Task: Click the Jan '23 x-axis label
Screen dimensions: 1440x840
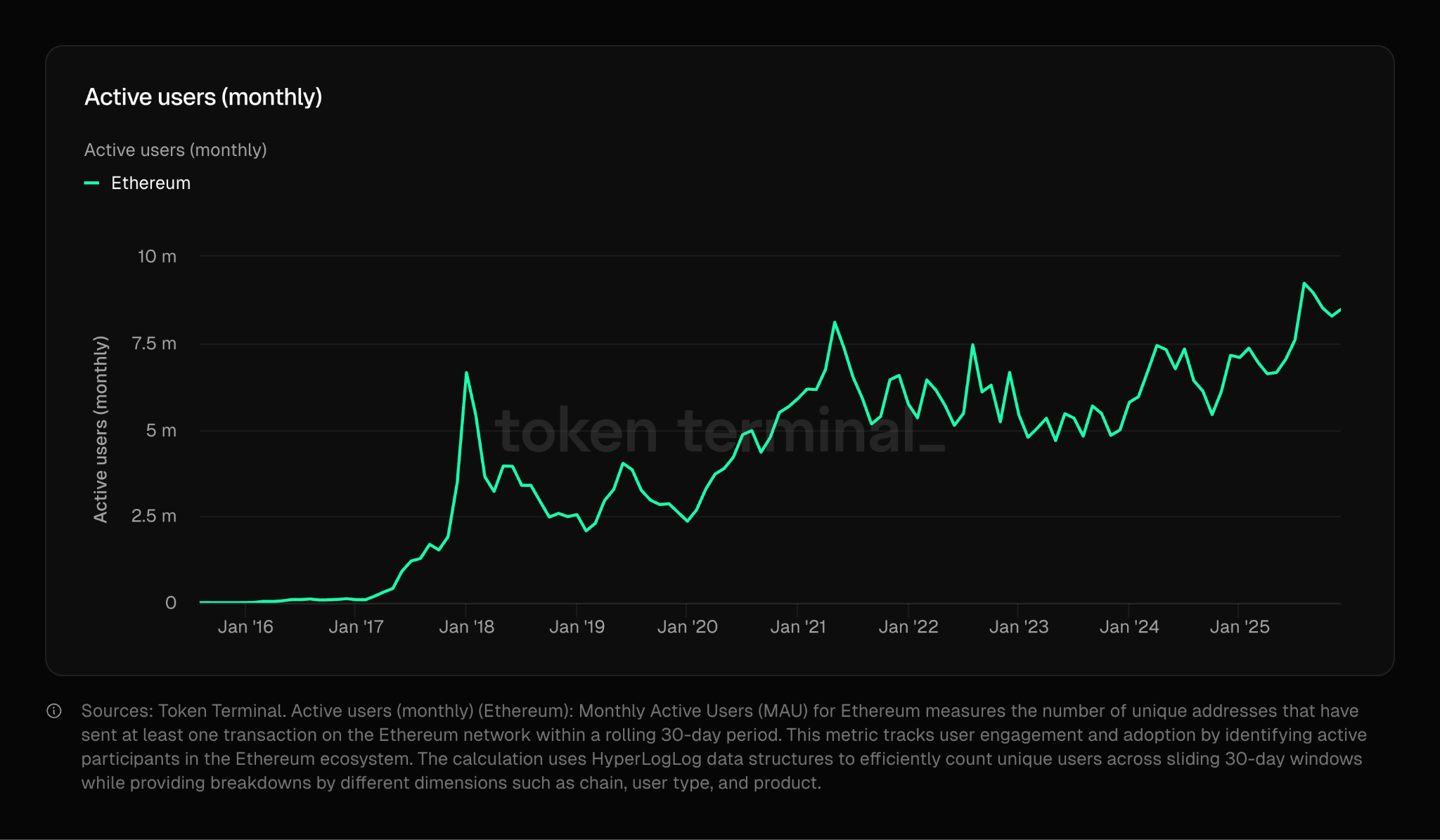Action: (1018, 626)
